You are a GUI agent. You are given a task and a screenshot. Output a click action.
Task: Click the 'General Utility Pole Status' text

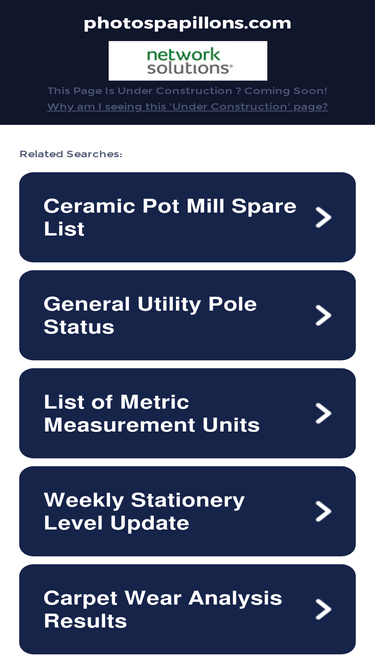(x=150, y=315)
